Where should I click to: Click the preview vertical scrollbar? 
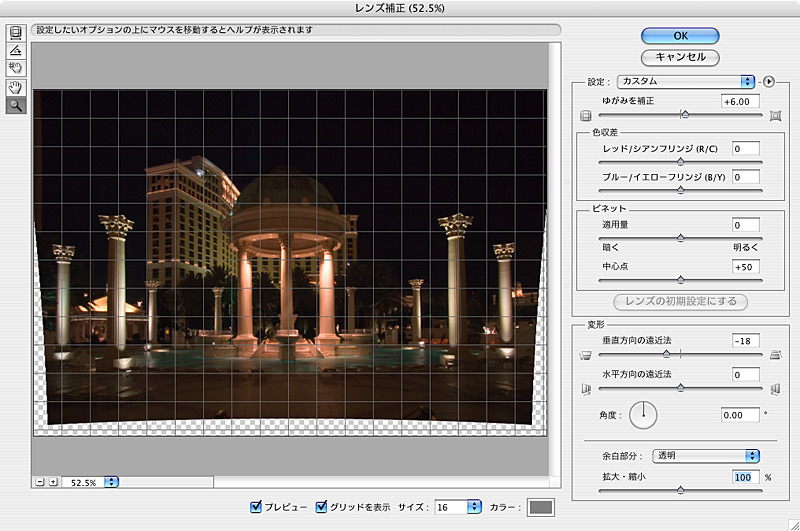[554, 259]
